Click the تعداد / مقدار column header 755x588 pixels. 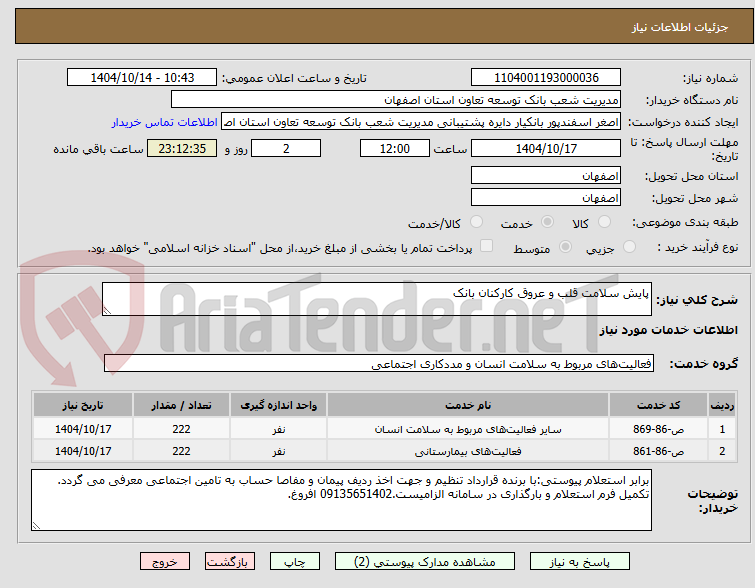[x=182, y=405]
